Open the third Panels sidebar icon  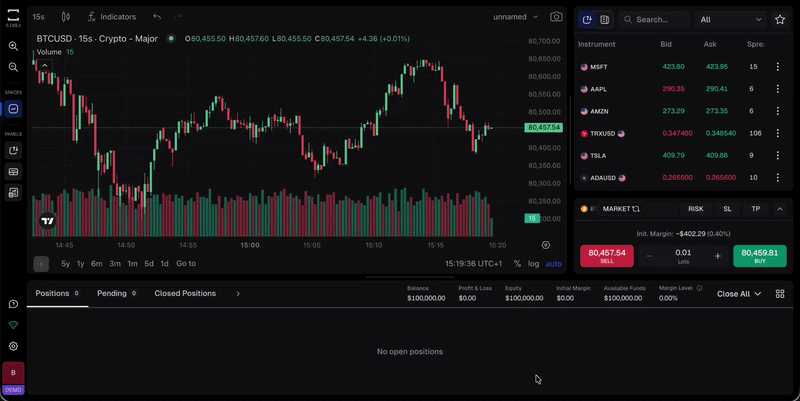point(13,192)
